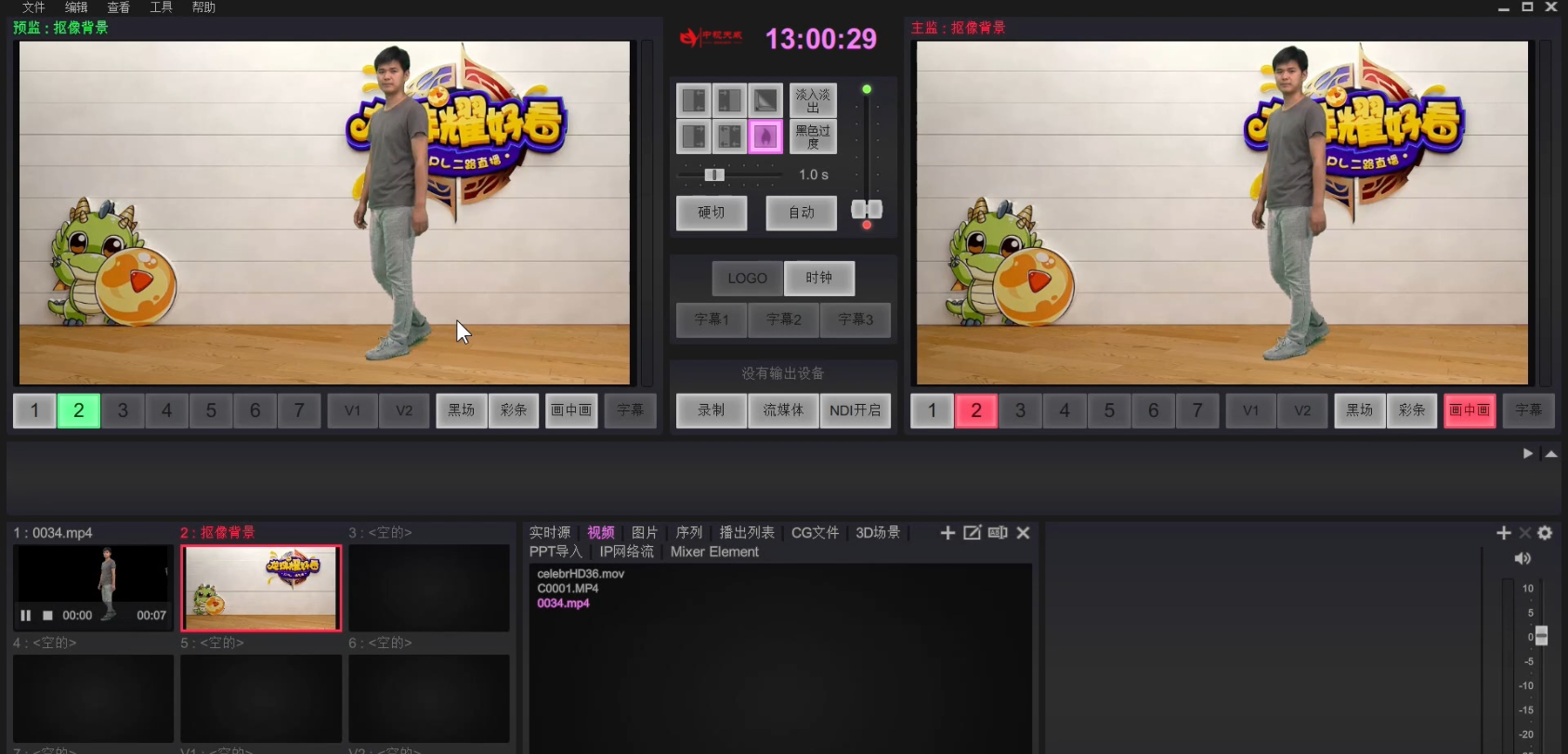Image resolution: width=1568 pixels, height=754 pixels.
Task: Switch to the 播出列表 tab
Action: (x=747, y=532)
